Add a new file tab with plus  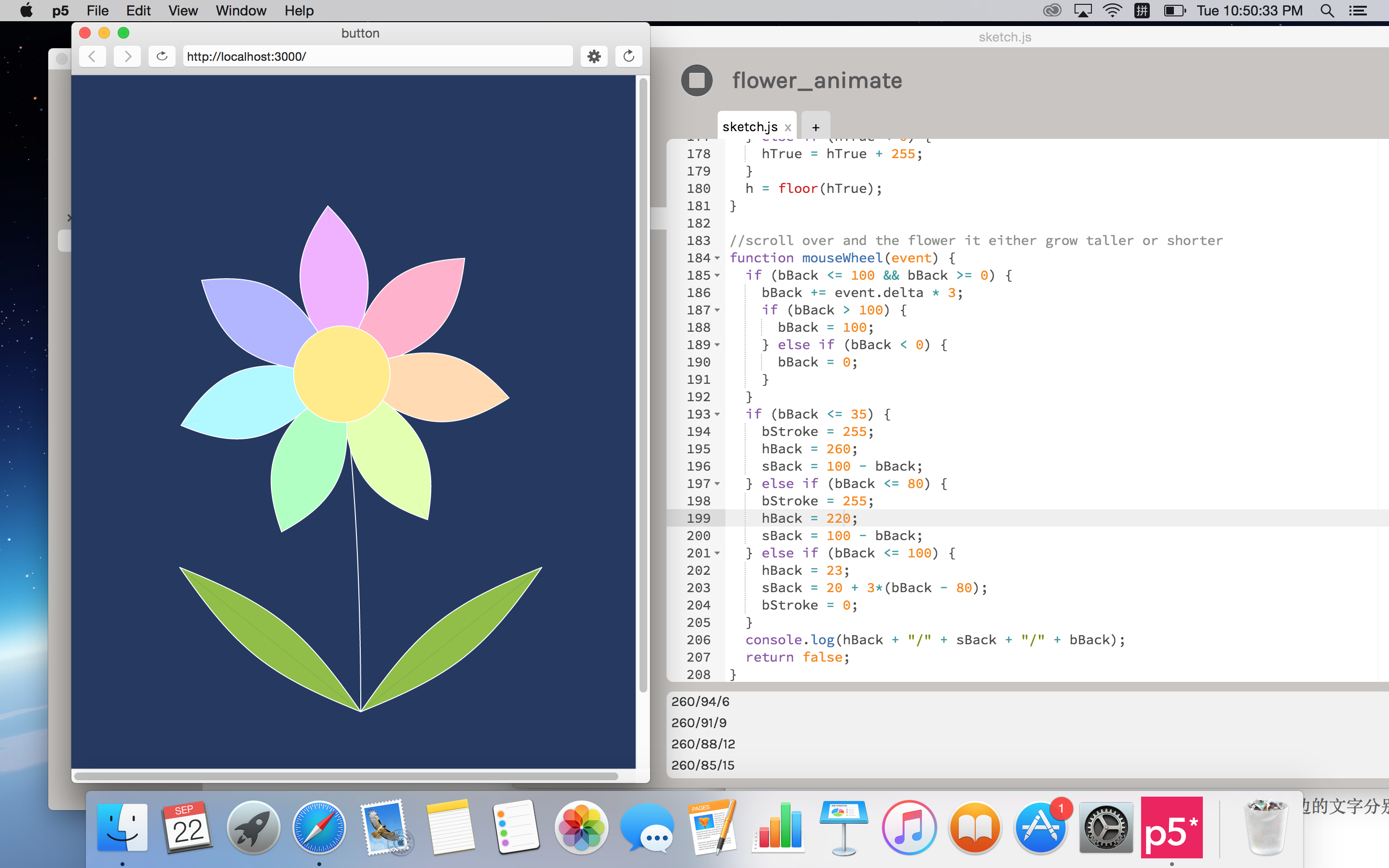coord(816,127)
